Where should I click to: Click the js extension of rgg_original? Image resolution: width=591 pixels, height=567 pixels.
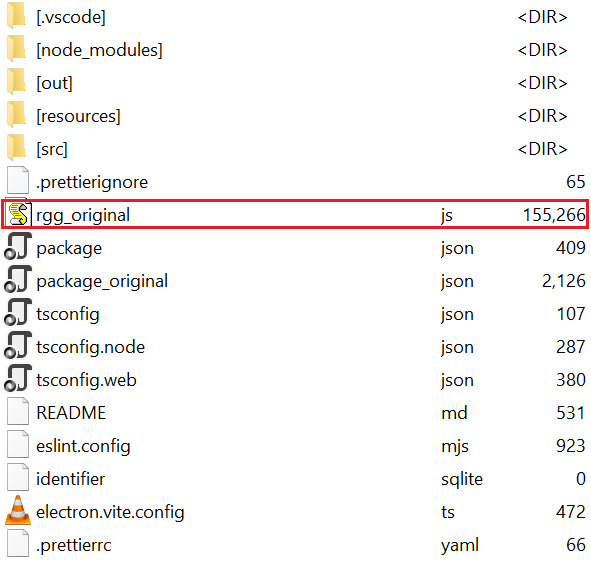pyautogui.click(x=447, y=216)
